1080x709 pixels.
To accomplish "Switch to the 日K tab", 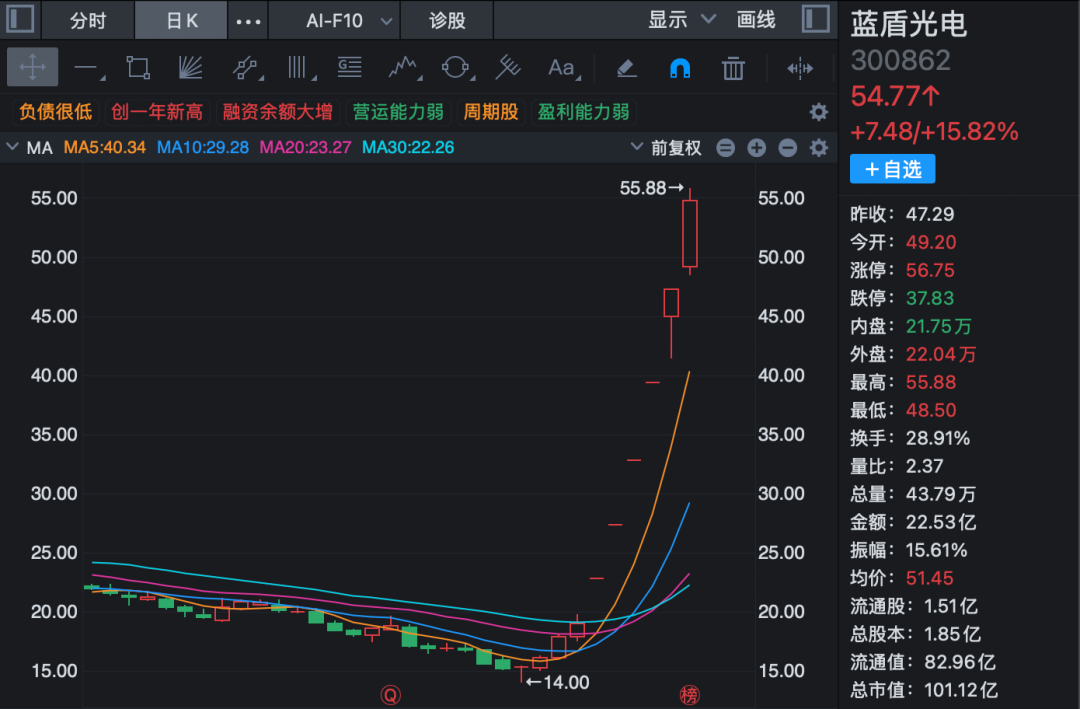I will tap(182, 20).
